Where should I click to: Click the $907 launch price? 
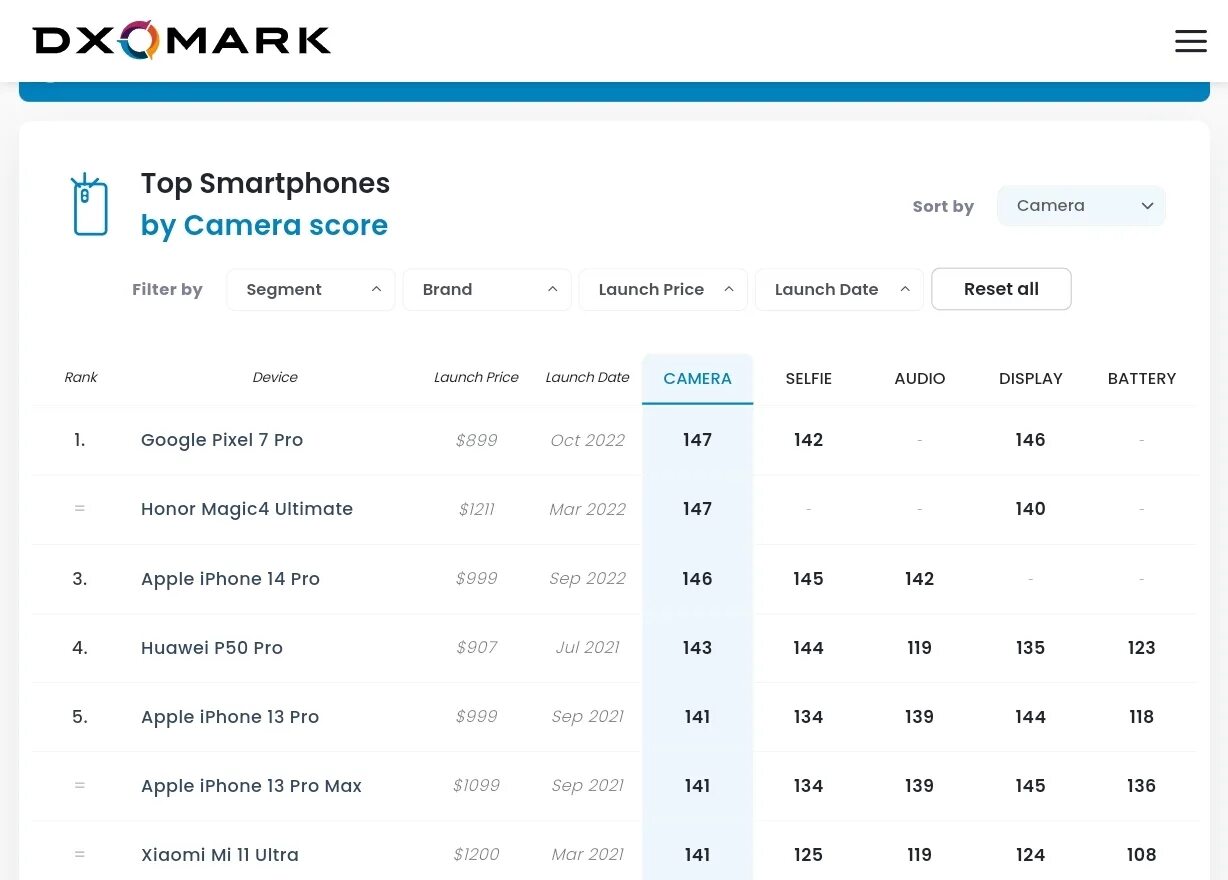[476, 648]
